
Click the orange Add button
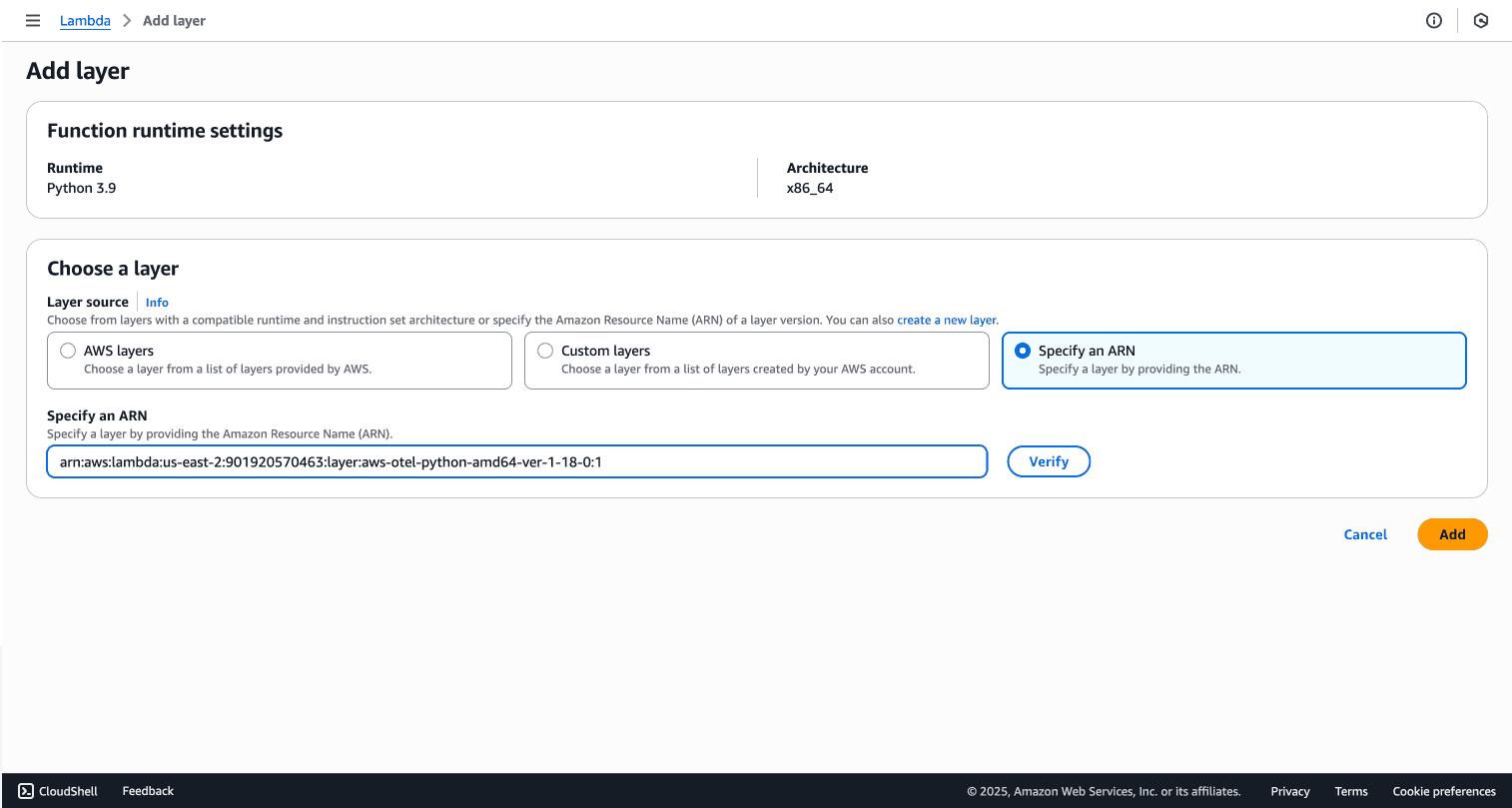tap(1452, 534)
